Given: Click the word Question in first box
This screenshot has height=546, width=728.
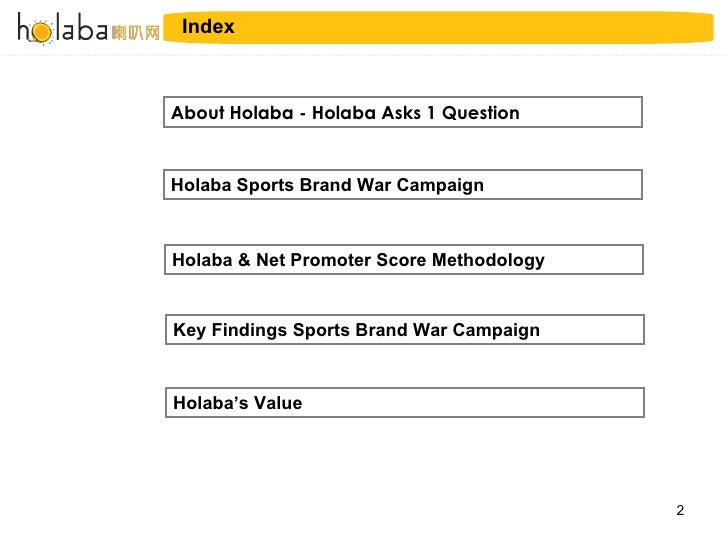Looking at the screenshot, I should click(x=481, y=113).
